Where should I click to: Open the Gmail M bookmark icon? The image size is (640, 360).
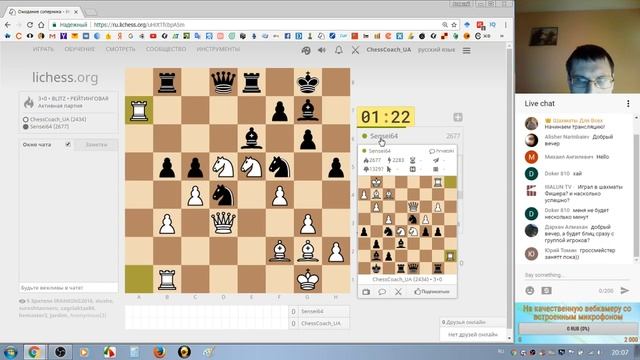click(52, 36)
